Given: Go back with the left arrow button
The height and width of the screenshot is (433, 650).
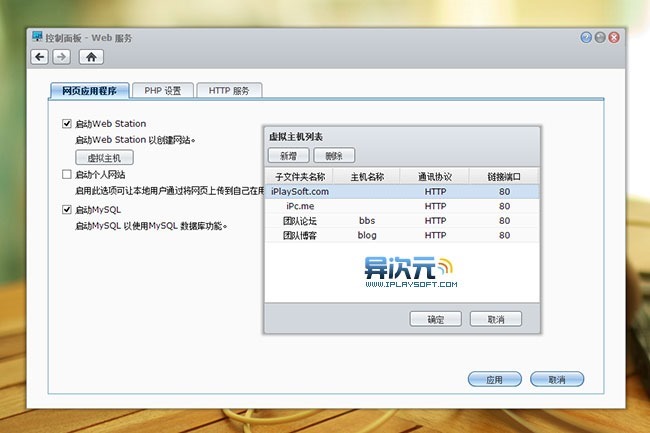Looking at the screenshot, I should [x=40, y=57].
